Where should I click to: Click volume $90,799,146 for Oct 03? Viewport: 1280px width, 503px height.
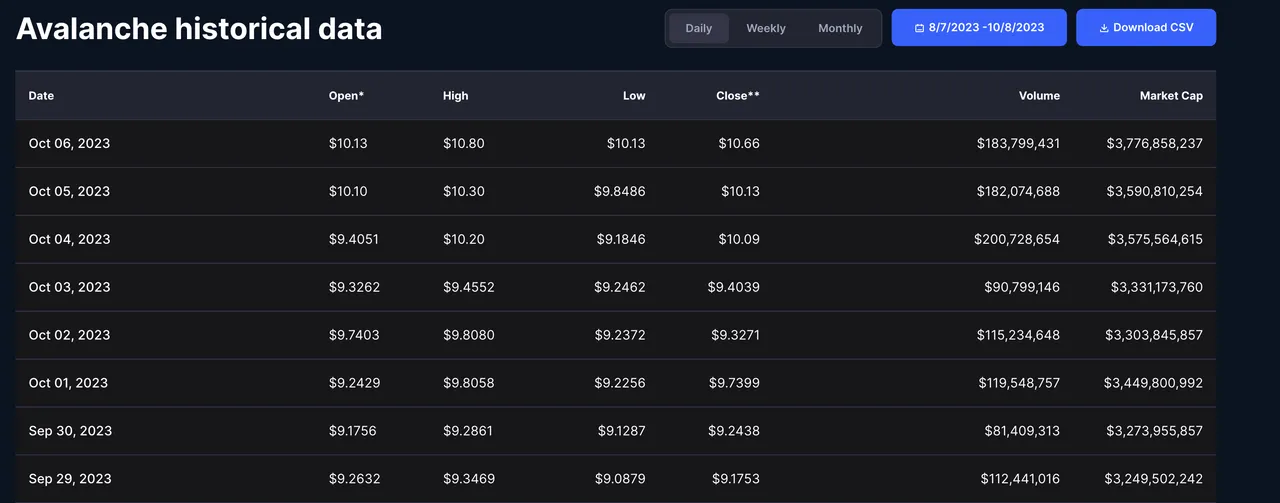(x=1022, y=288)
